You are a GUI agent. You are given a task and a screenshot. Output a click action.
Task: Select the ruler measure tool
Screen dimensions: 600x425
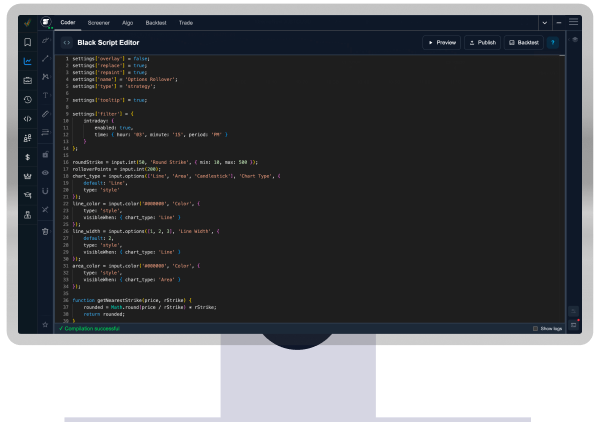pyautogui.click(x=45, y=114)
